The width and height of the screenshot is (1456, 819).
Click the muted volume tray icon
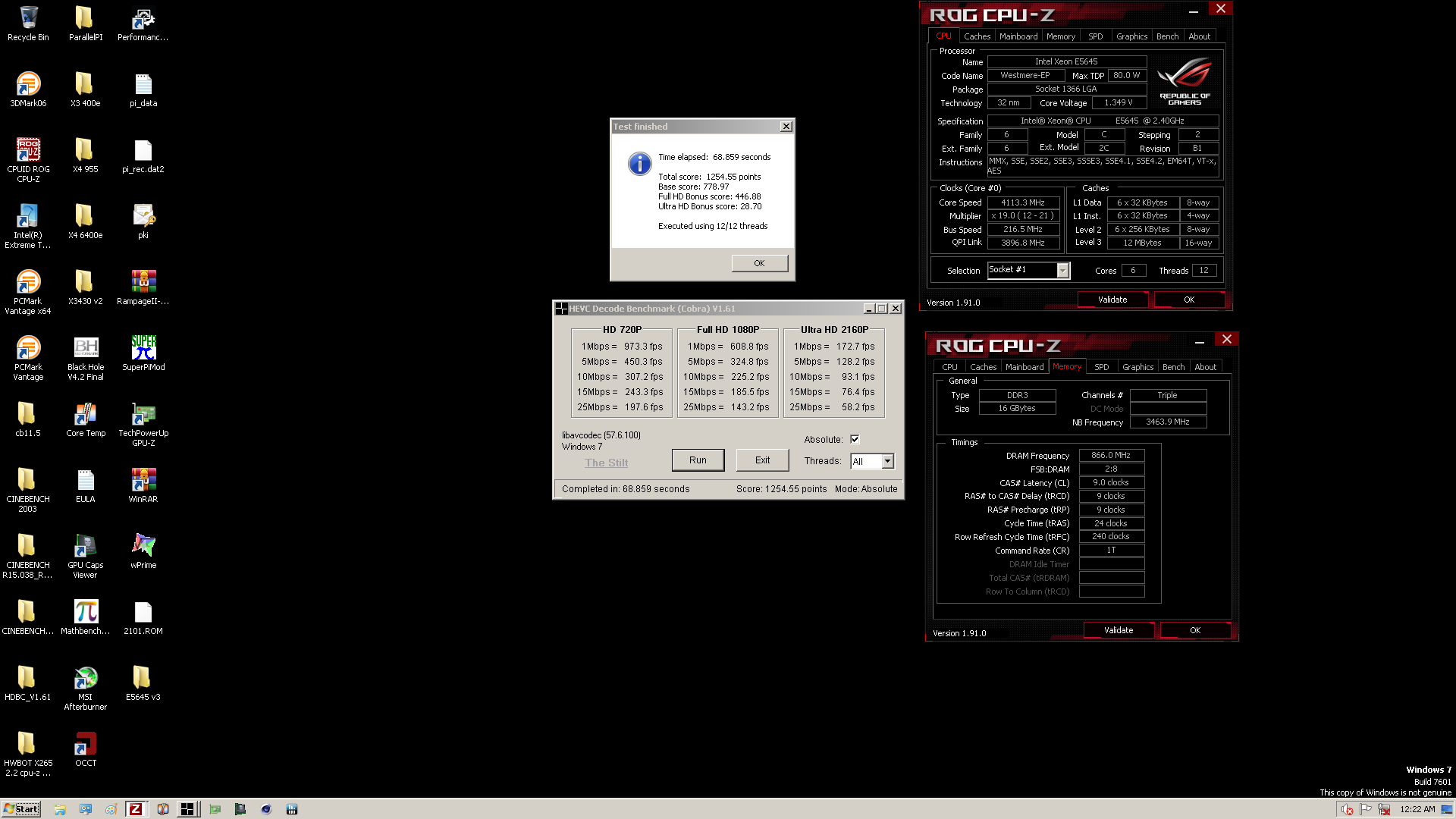coord(1348,809)
